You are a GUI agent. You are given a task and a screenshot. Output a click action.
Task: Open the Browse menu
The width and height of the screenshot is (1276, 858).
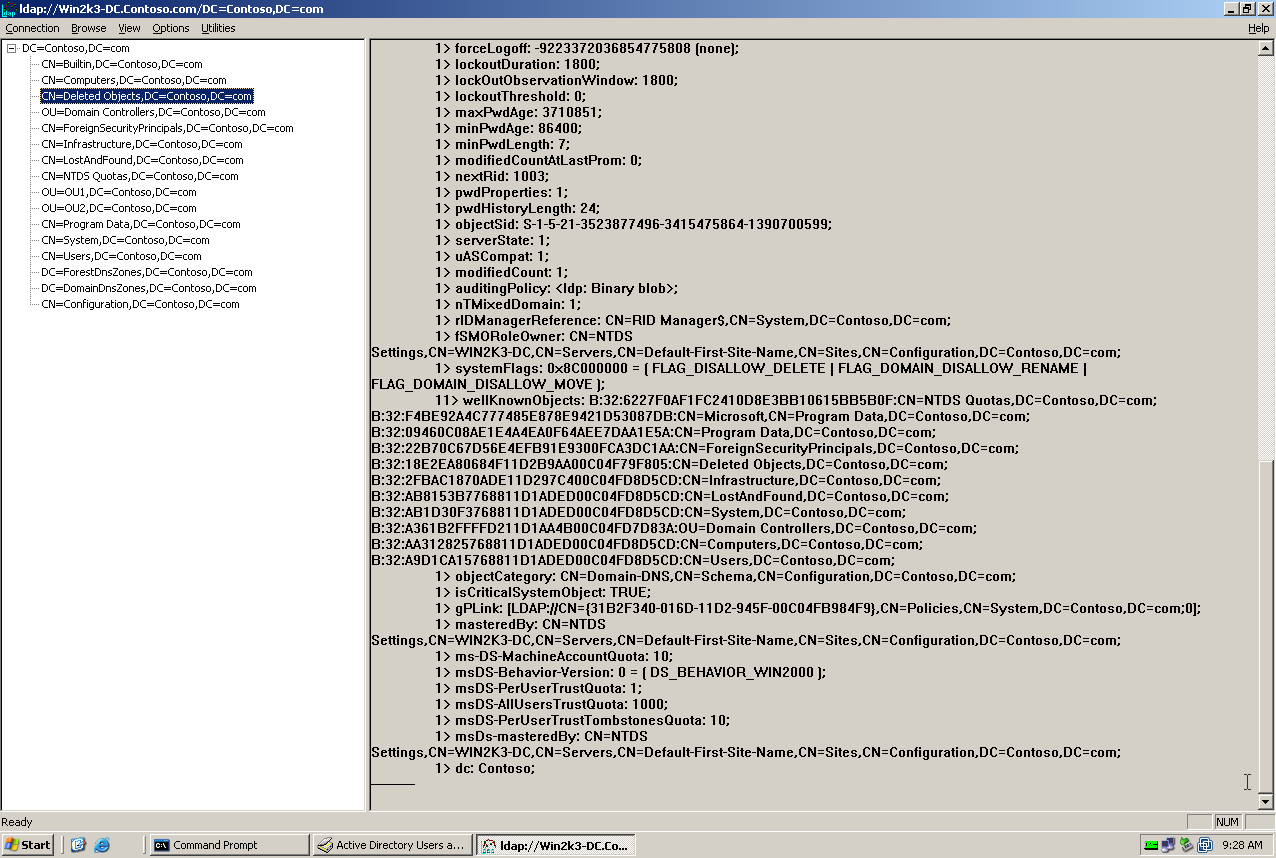(x=88, y=28)
